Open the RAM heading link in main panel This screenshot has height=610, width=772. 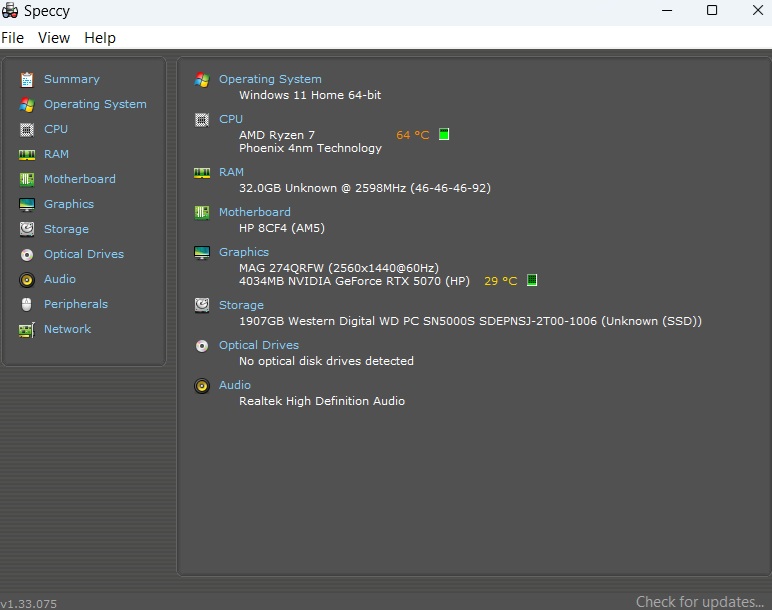[231, 172]
